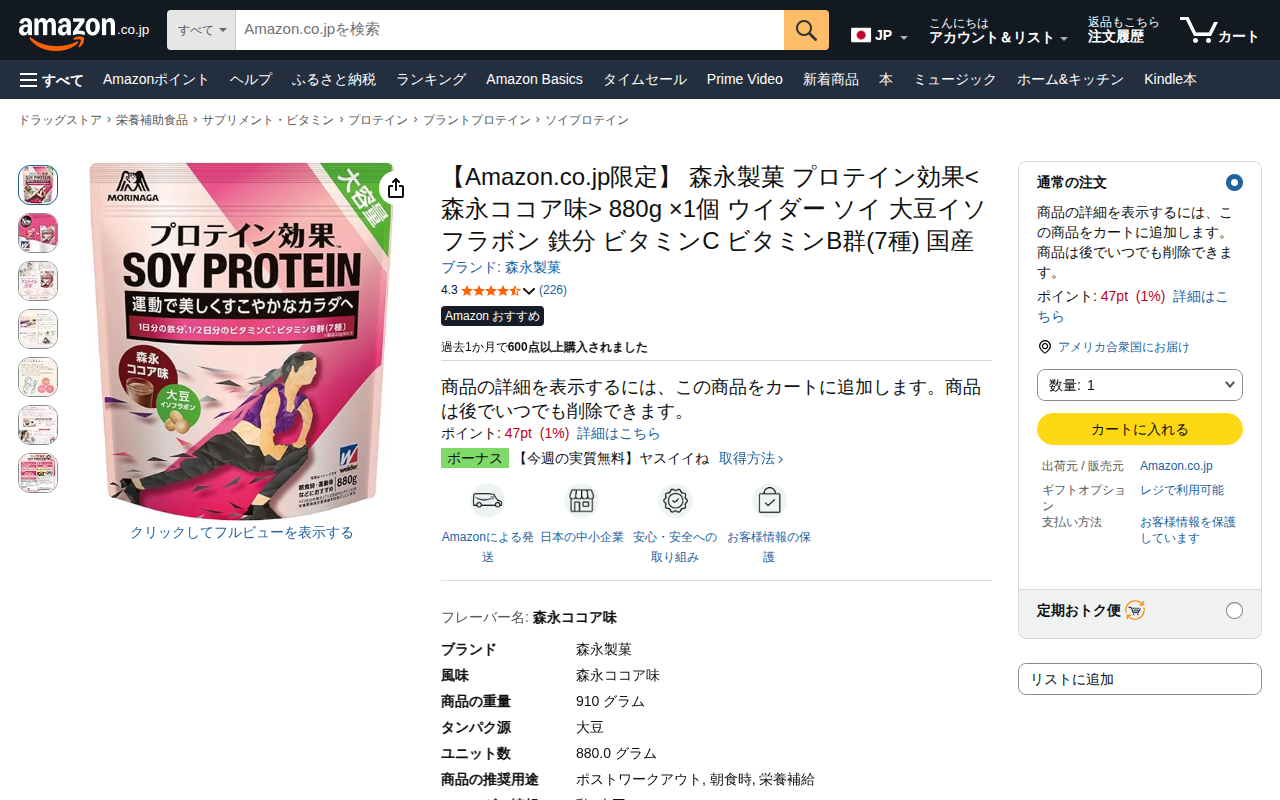Open the hamburger すべて menu
The image size is (1280, 800).
[51, 79]
